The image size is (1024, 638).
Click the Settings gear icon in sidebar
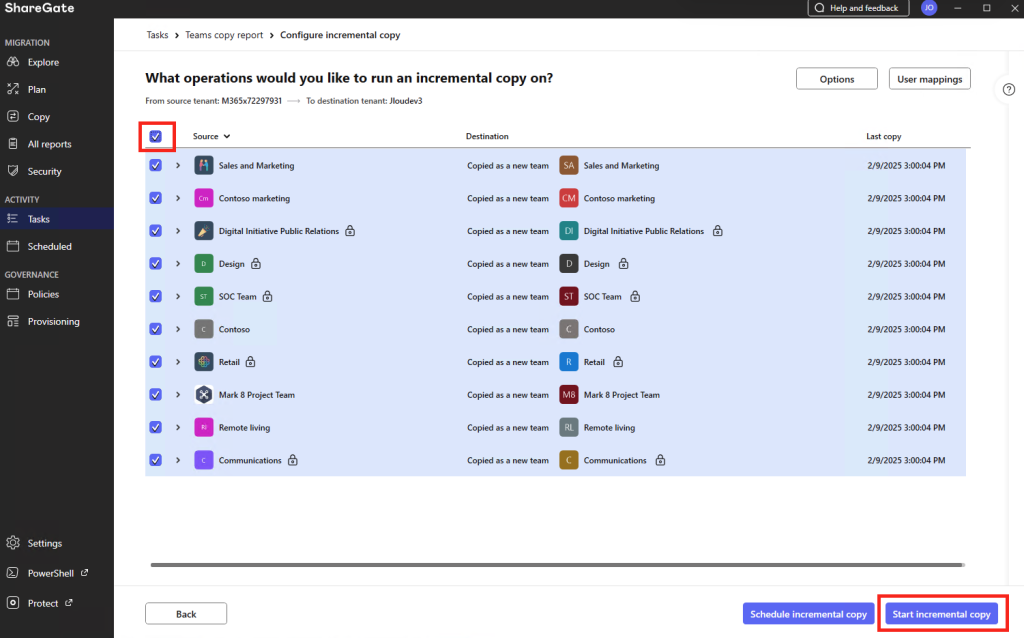click(13, 543)
